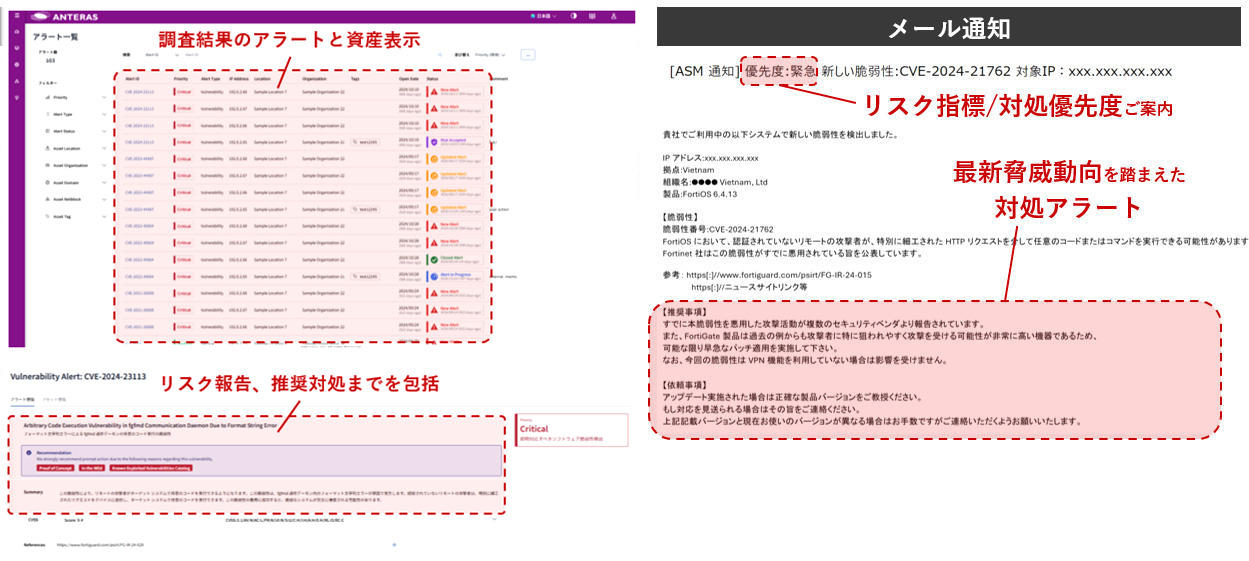Sort by the Status column header
The width and height of the screenshot is (1249, 561).
pyautogui.click(x=433, y=77)
